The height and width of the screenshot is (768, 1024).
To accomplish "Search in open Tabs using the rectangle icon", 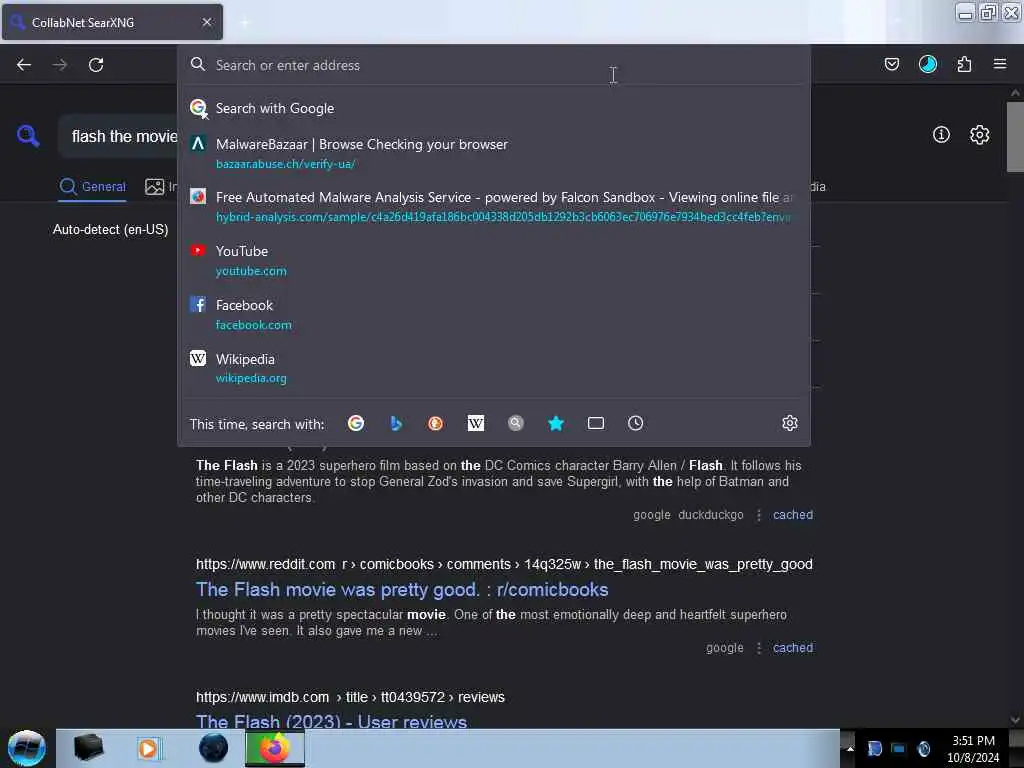I will click(x=596, y=423).
